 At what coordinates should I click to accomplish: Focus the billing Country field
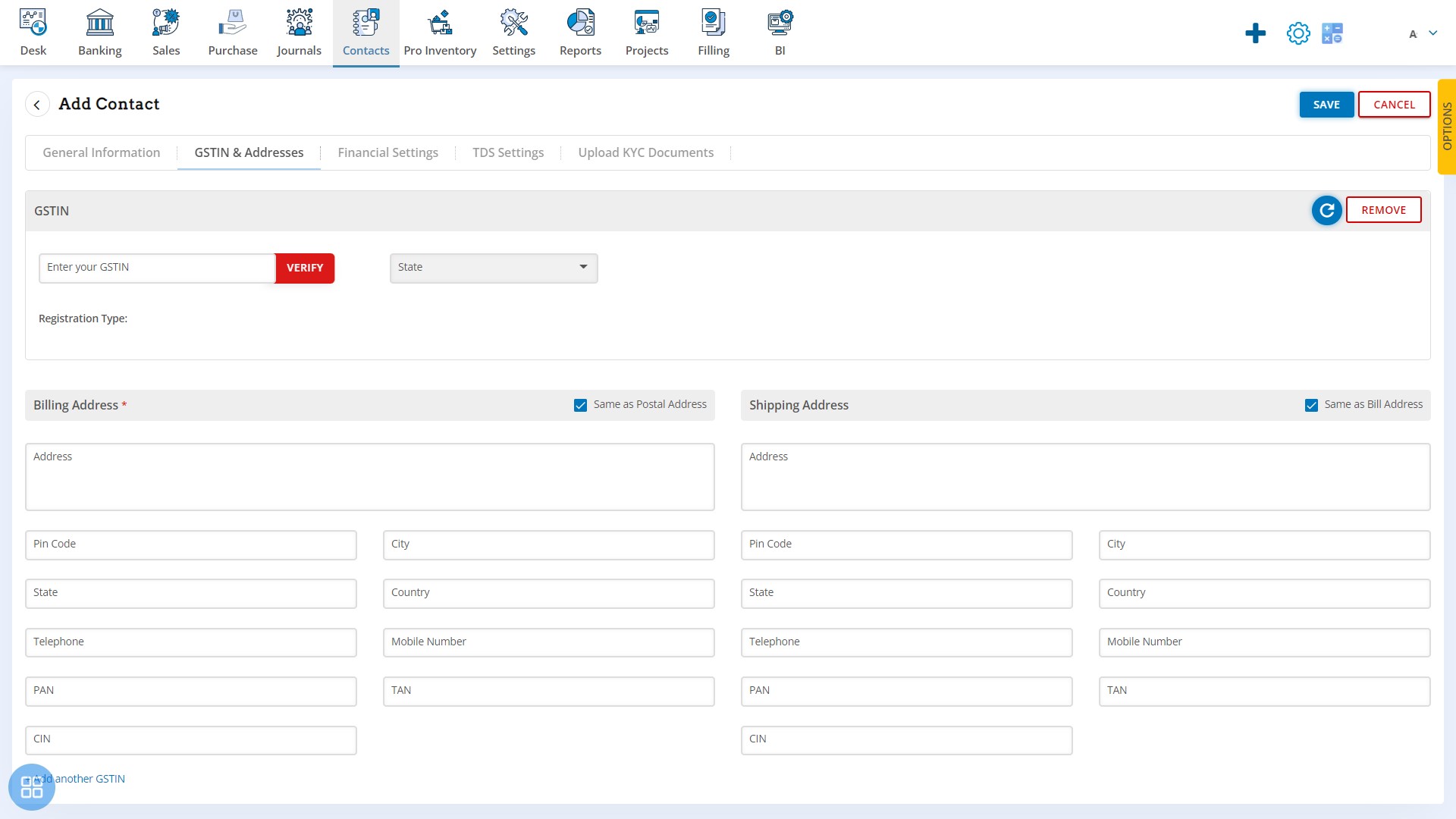[549, 594]
